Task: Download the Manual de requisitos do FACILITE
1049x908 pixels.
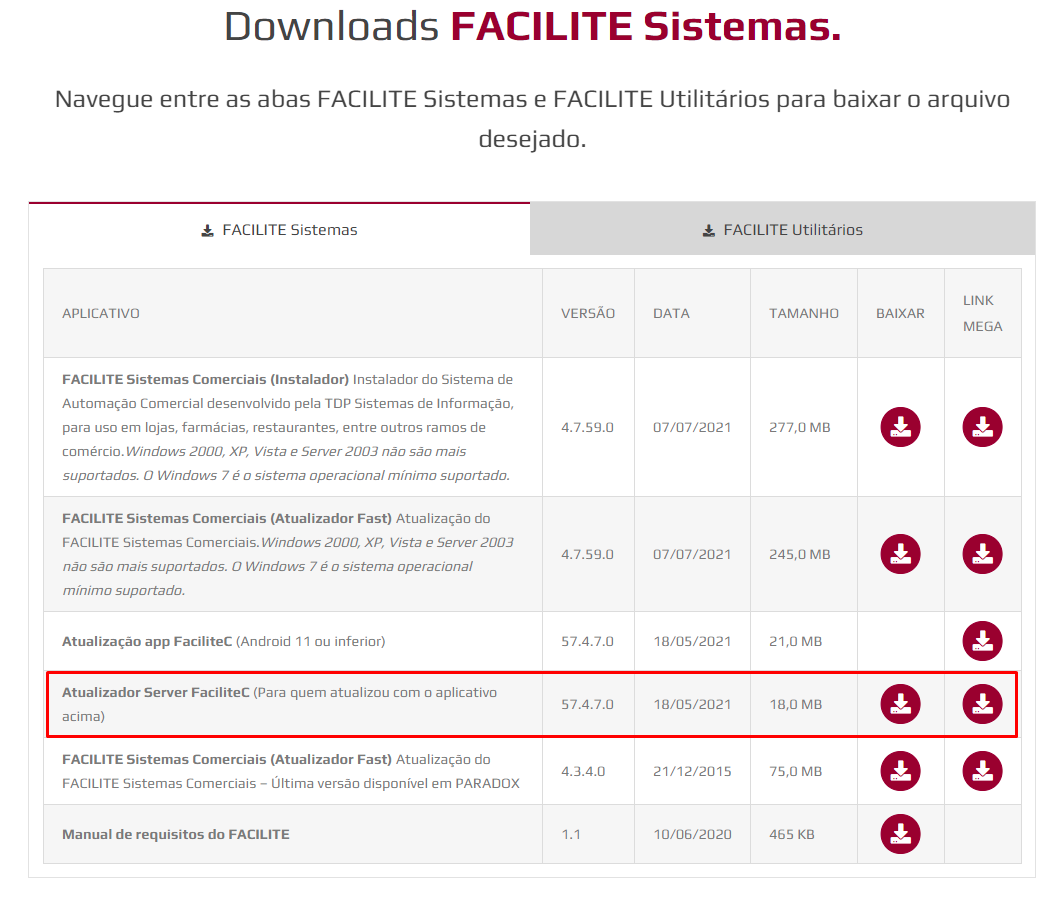Action: [x=900, y=834]
